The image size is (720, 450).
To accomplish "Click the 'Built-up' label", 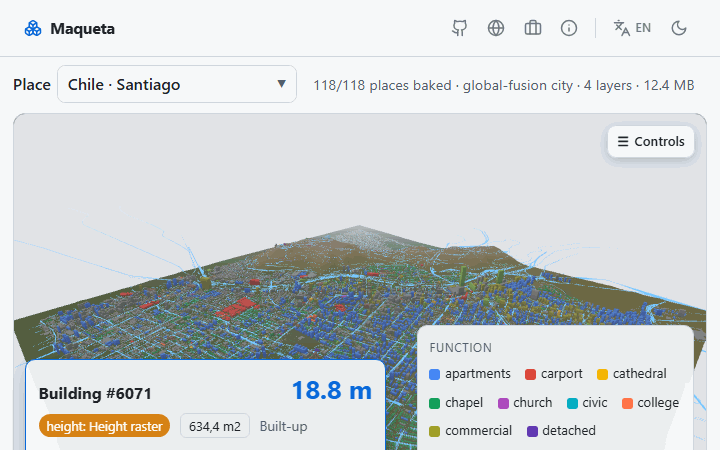I will tap(283, 427).
